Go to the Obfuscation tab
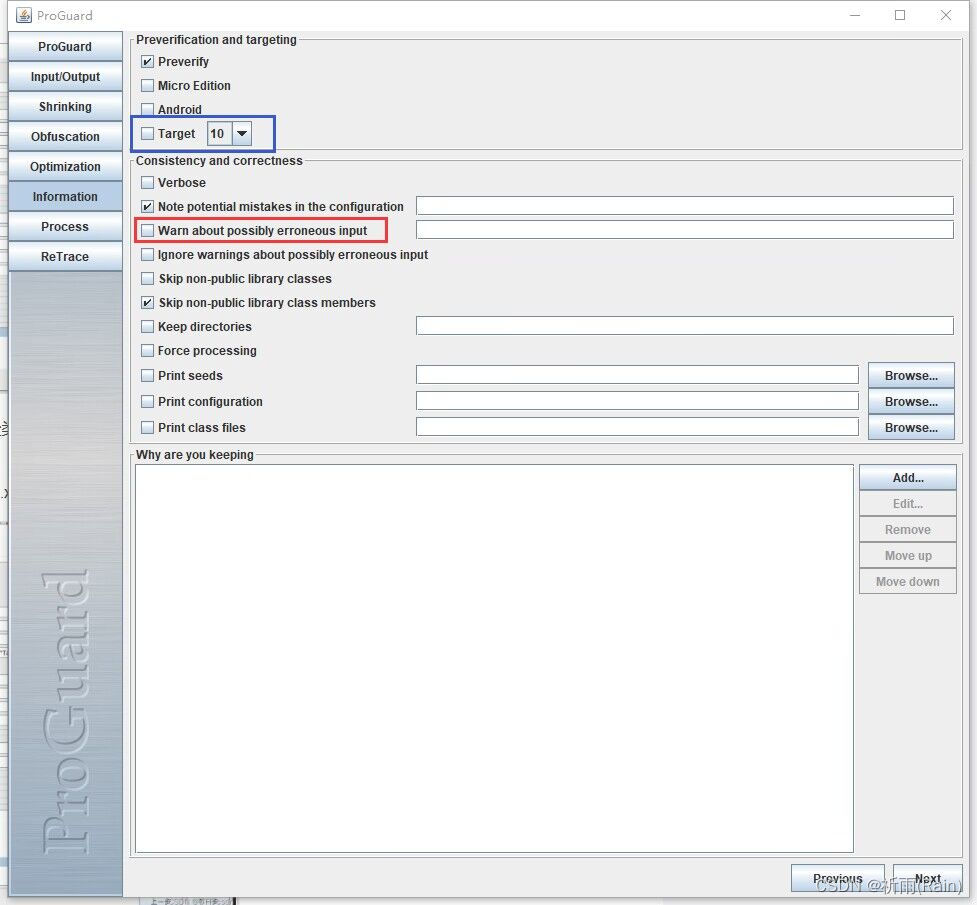 pyautogui.click(x=65, y=136)
